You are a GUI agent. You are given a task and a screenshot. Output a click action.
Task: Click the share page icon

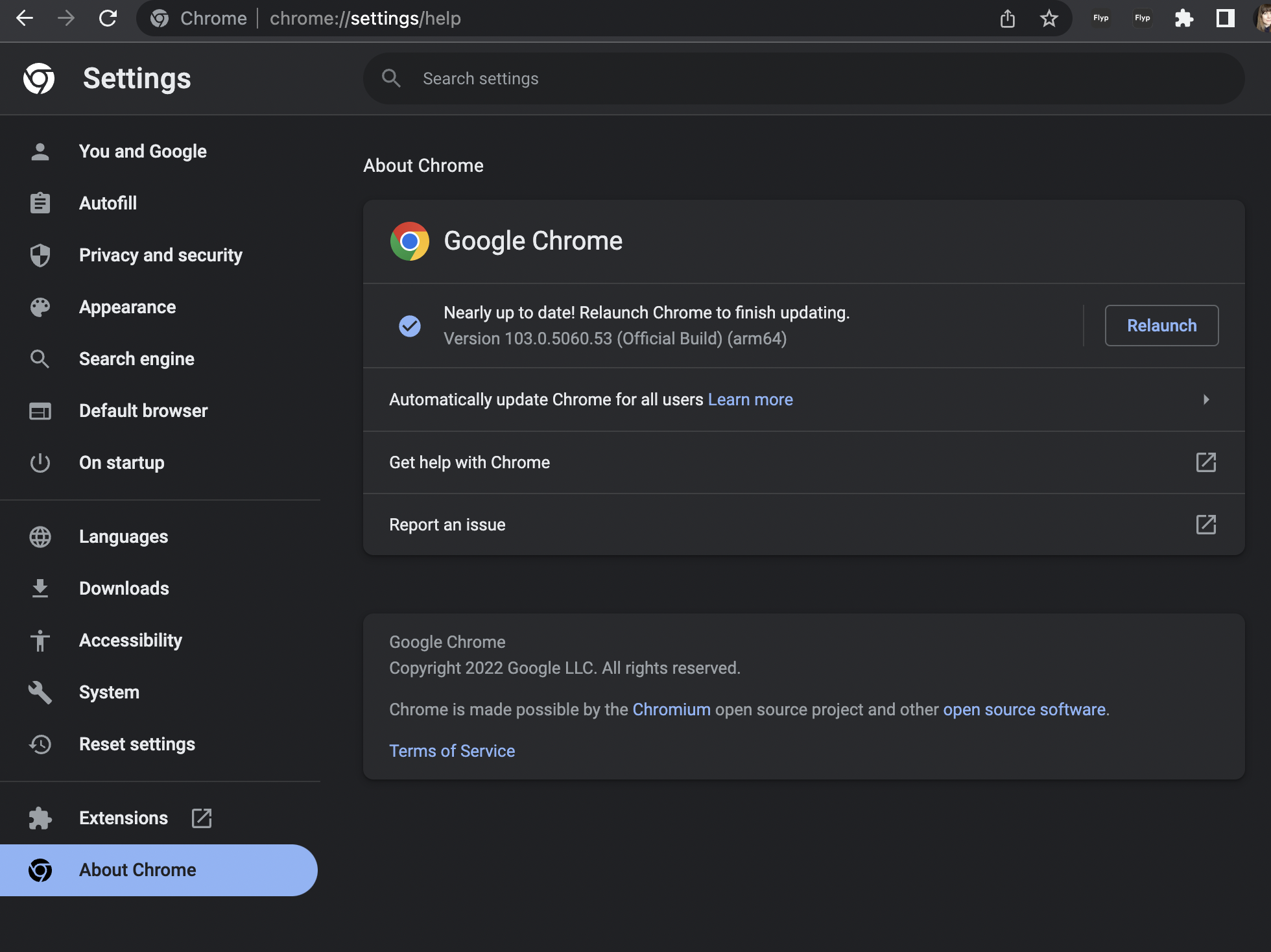(1007, 18)
